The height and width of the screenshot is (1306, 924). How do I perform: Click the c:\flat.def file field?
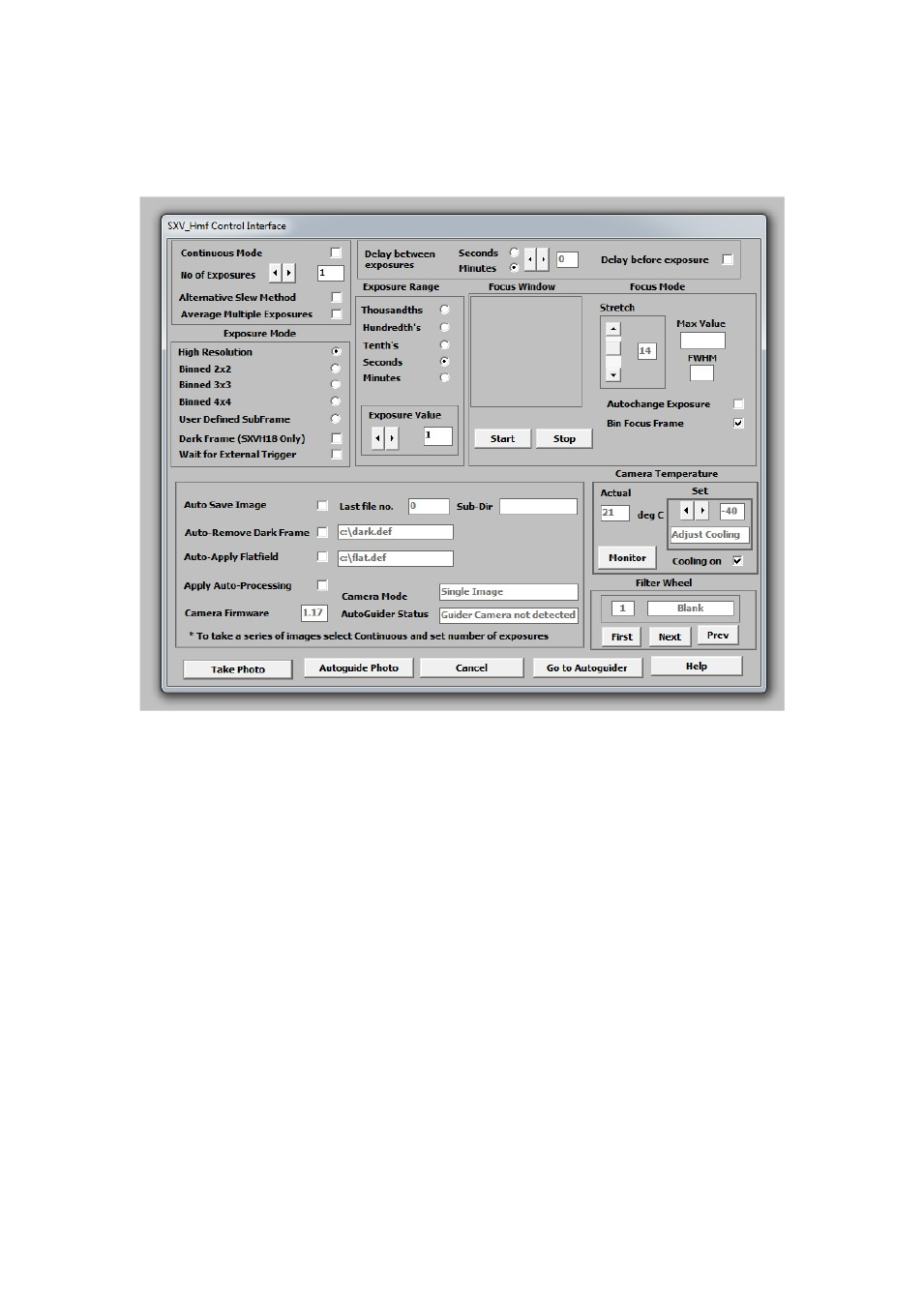395,558
